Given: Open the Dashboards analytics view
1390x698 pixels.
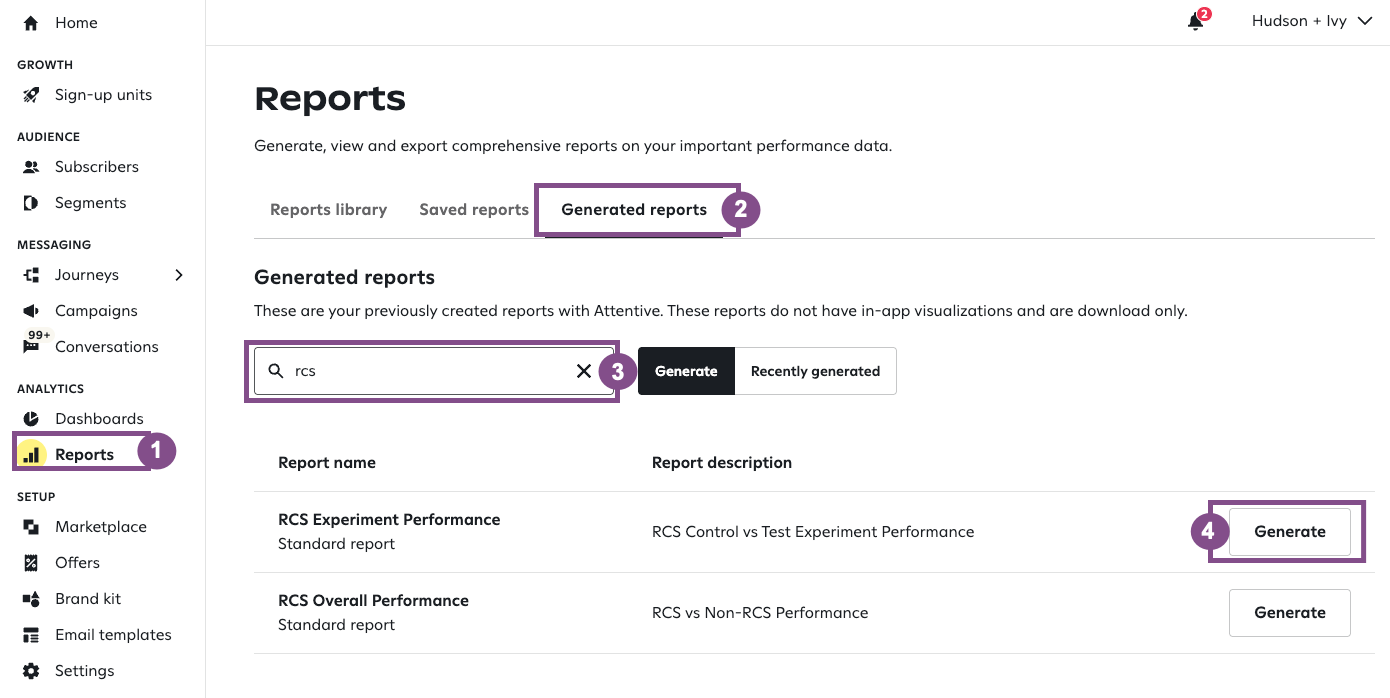Looking at the screenshot, I should click(97, 418).
